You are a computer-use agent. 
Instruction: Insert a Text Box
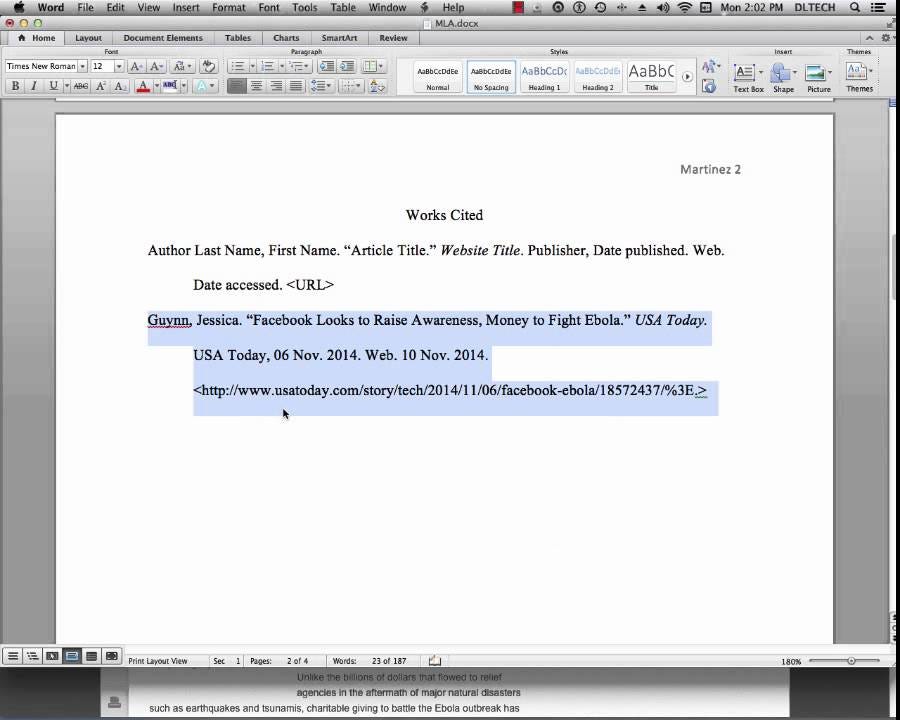click(746, 72)
